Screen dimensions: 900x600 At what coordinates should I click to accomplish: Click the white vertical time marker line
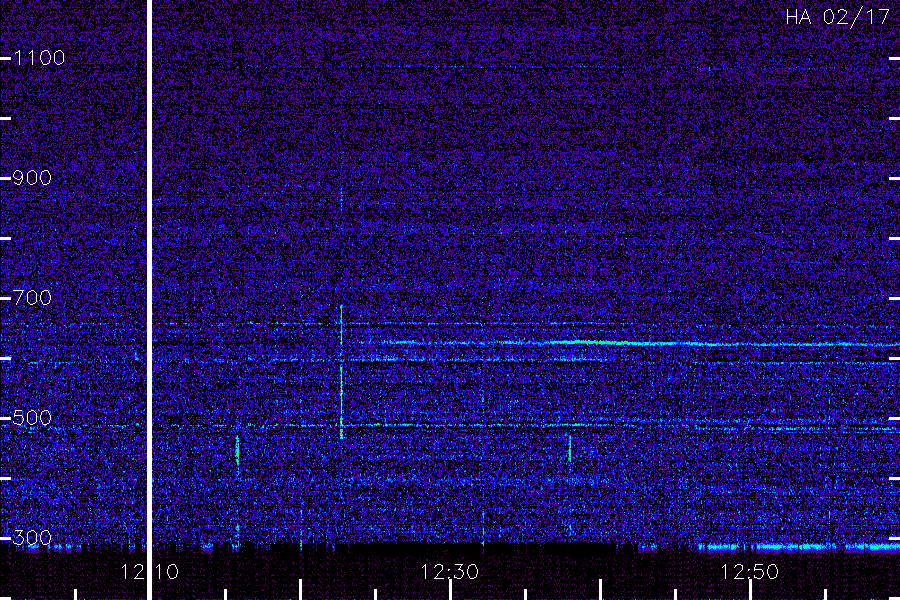[149, 299]
